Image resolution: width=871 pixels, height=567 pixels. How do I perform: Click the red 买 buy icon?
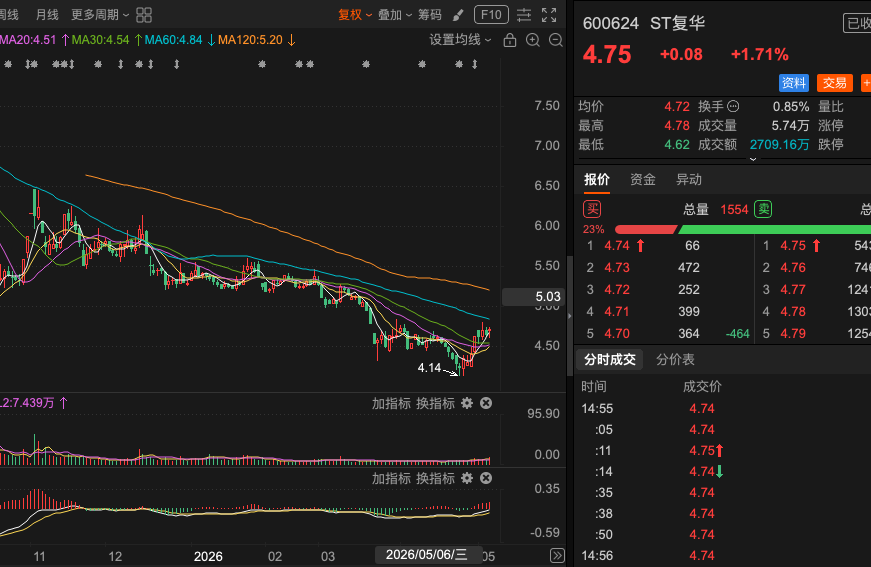[592, 209]
